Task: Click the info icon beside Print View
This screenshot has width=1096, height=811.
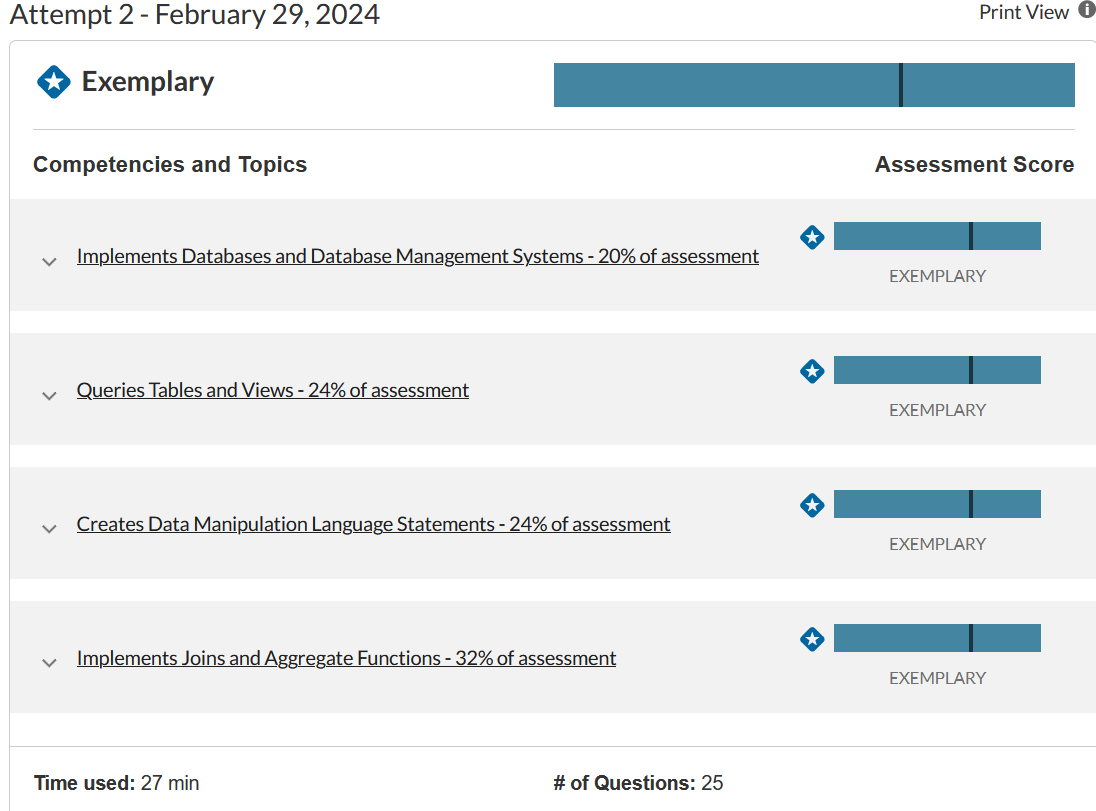Action: click(1086, 12)
